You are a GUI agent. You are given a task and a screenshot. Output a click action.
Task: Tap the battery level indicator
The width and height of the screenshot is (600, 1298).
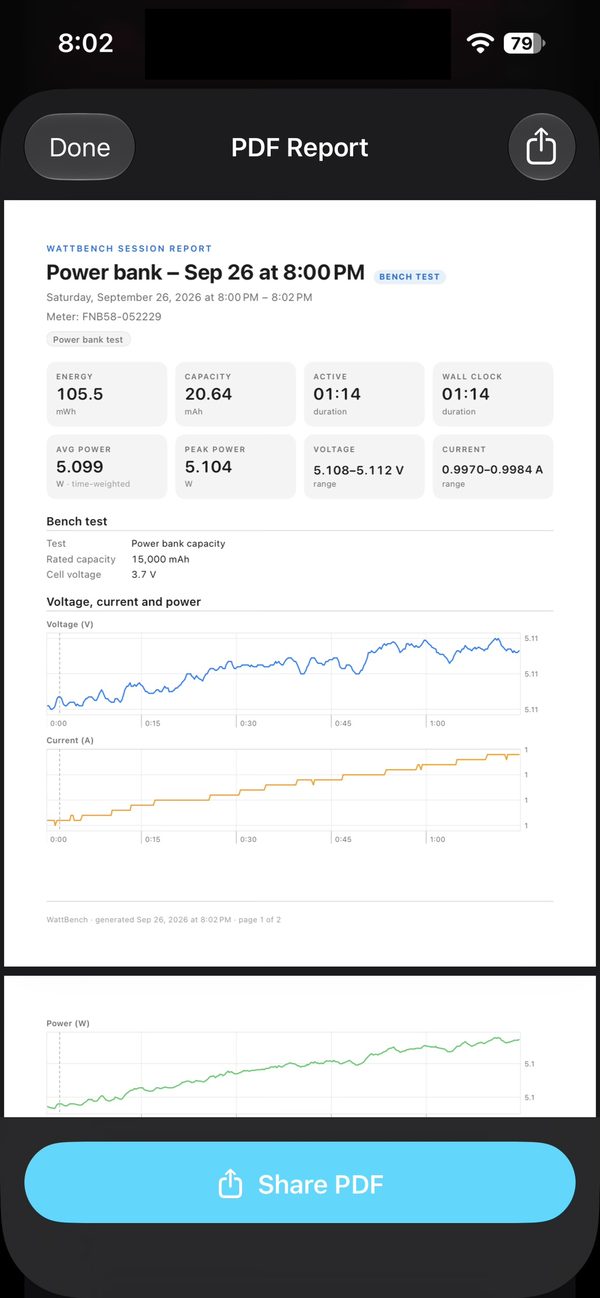click(524, 43)
